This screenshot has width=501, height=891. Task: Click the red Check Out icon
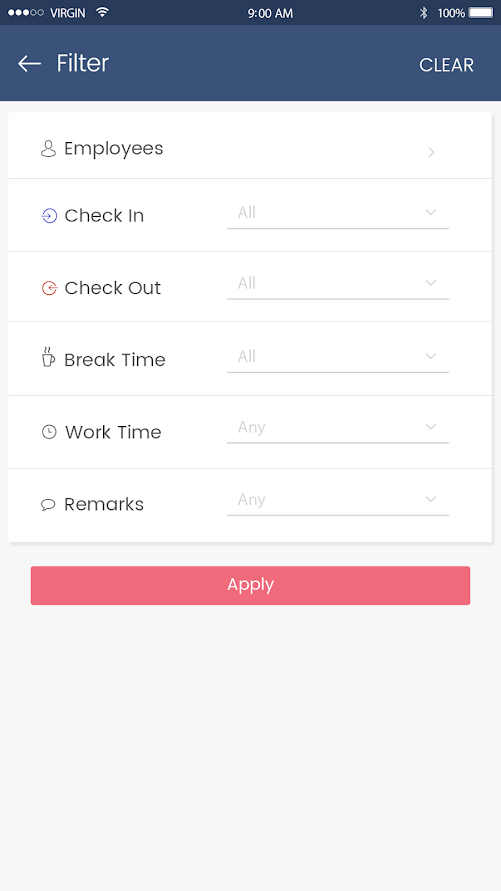click(49, 288)
